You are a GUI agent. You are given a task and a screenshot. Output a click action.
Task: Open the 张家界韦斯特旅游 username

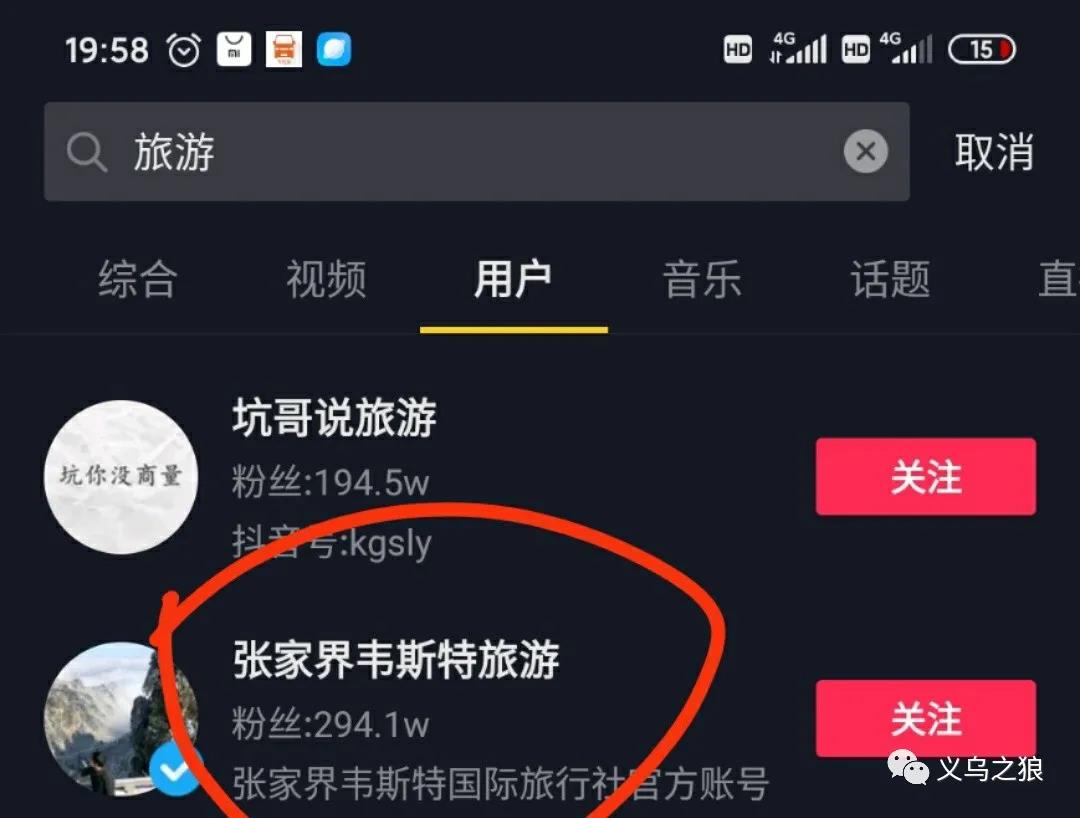pos(396,660)
